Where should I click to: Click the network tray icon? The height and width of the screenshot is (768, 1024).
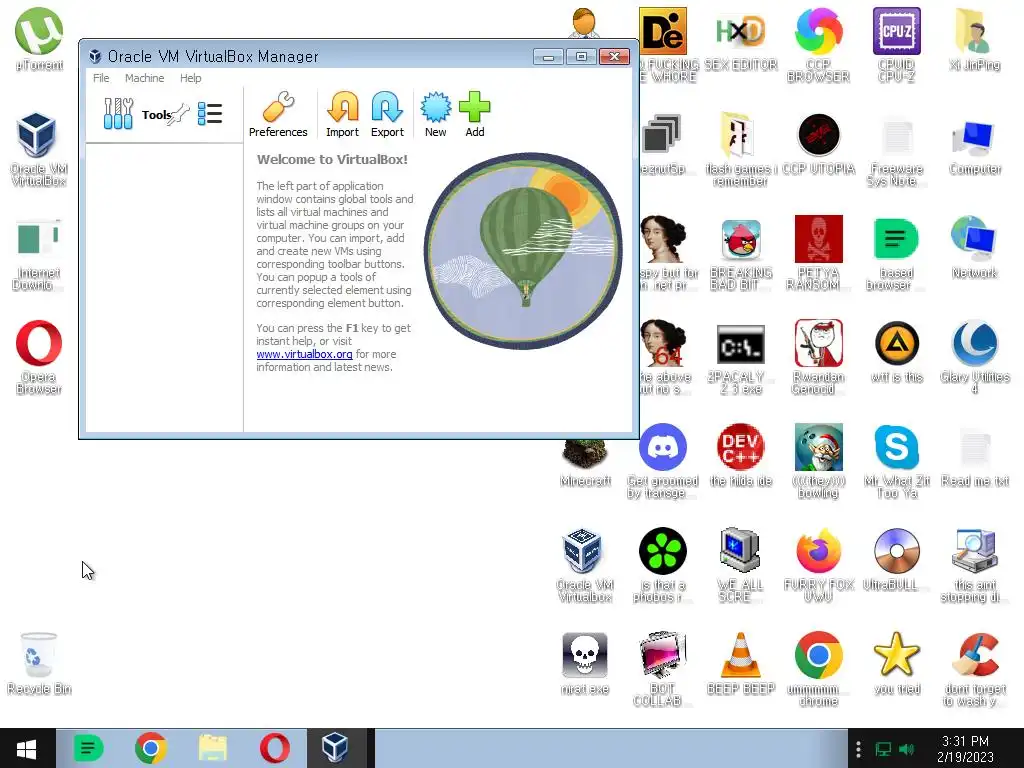pyautogui.click(x=883, y=749)
